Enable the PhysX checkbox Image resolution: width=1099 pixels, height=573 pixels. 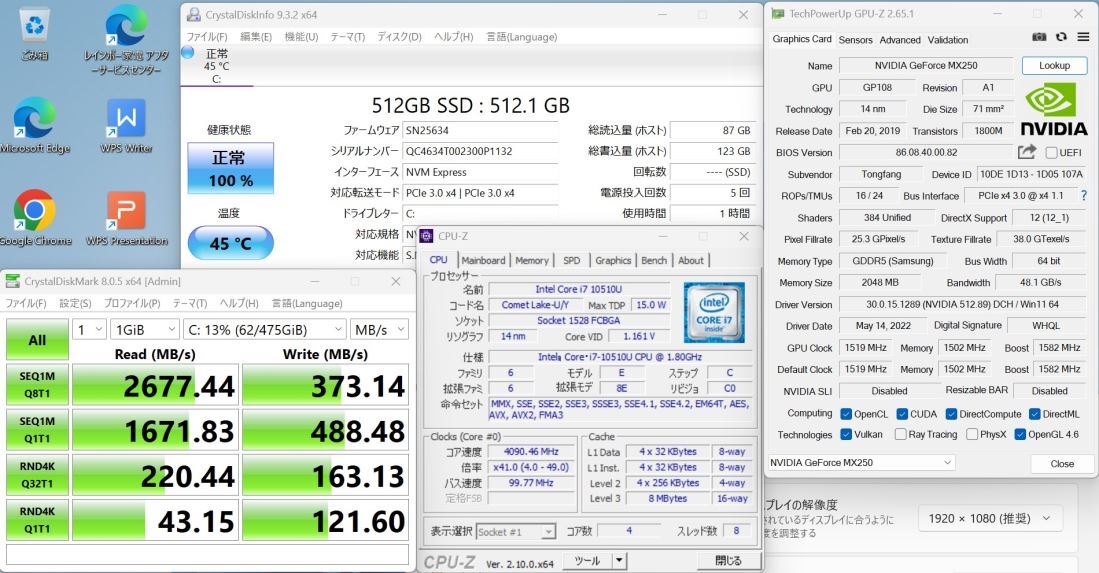(x=972, y=434)
